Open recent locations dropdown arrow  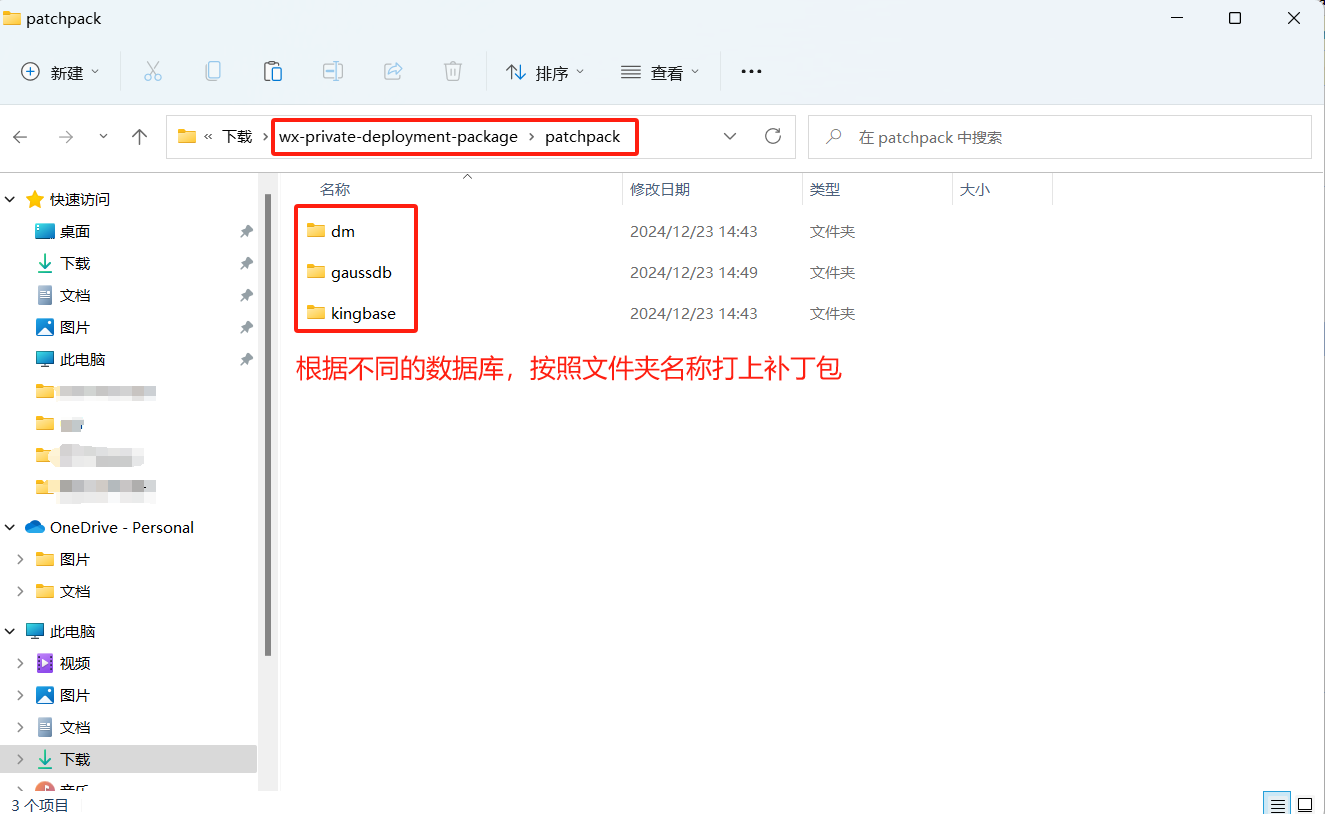click(x=103, y=137)
